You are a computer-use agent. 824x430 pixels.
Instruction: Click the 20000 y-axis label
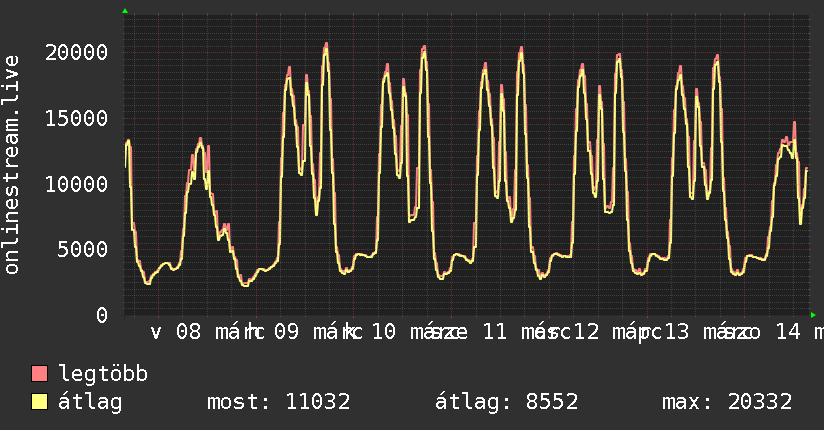[x=79, y=52]
